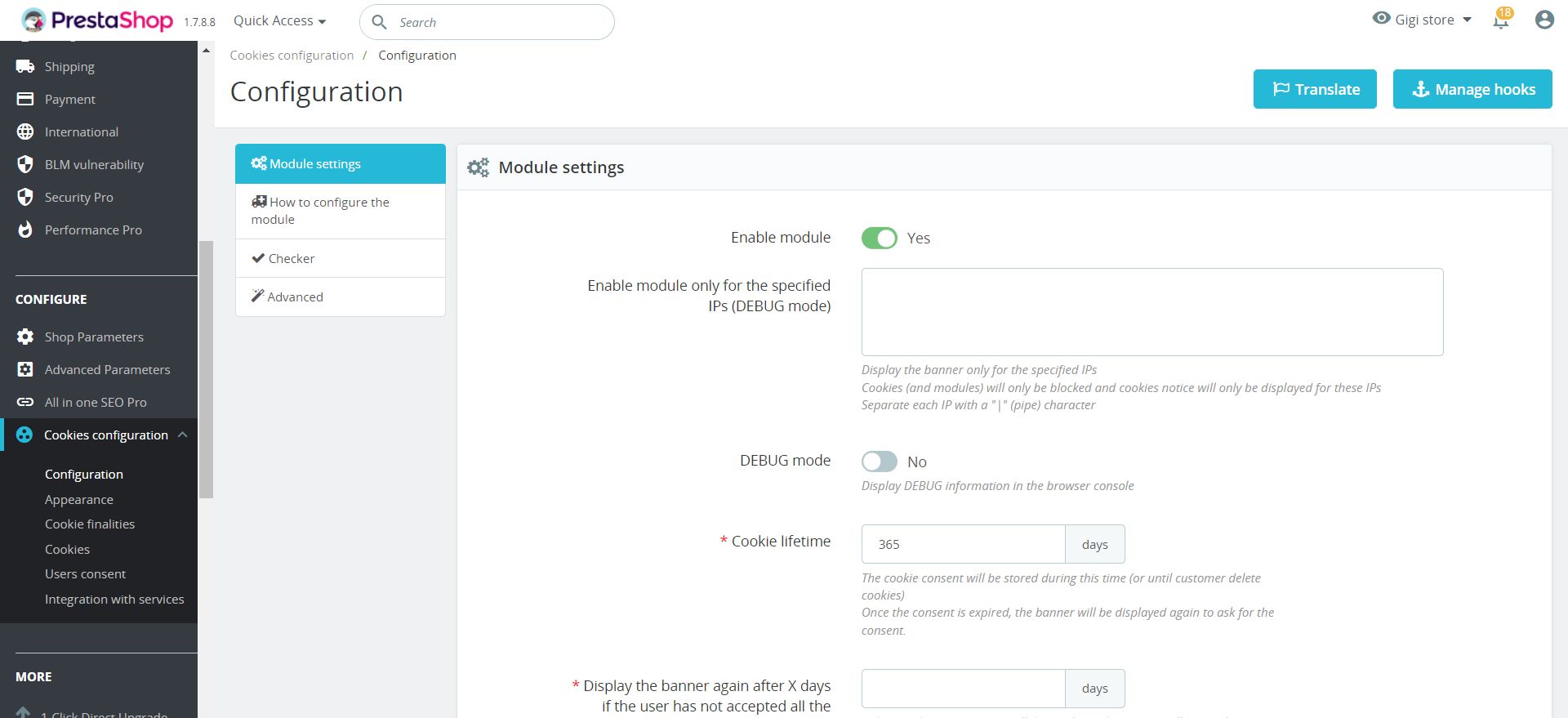1568x718 pixels.
Task: Click the Translate button
Action: pos(1315,89)
